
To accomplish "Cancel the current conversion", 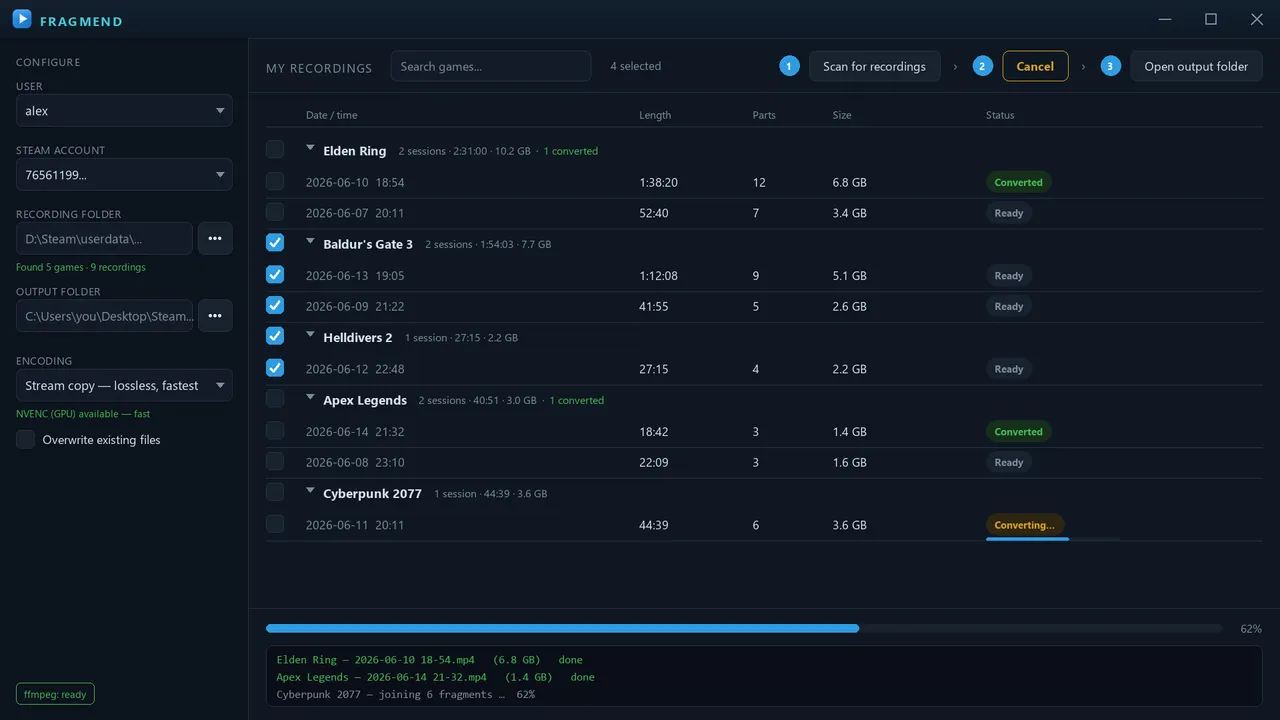I will click(x=1035, y=66).
